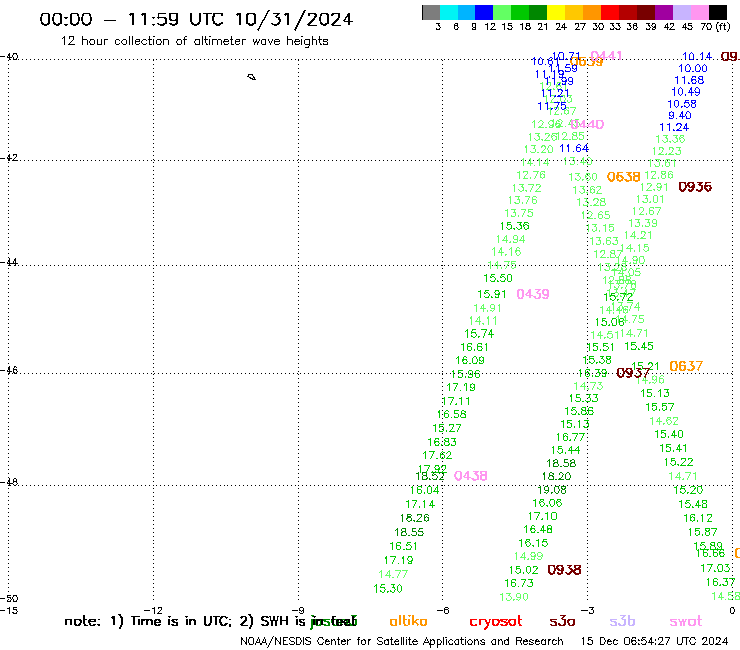Click the dark red time marker 0936
740x650 pixels.
click(695, 187)
